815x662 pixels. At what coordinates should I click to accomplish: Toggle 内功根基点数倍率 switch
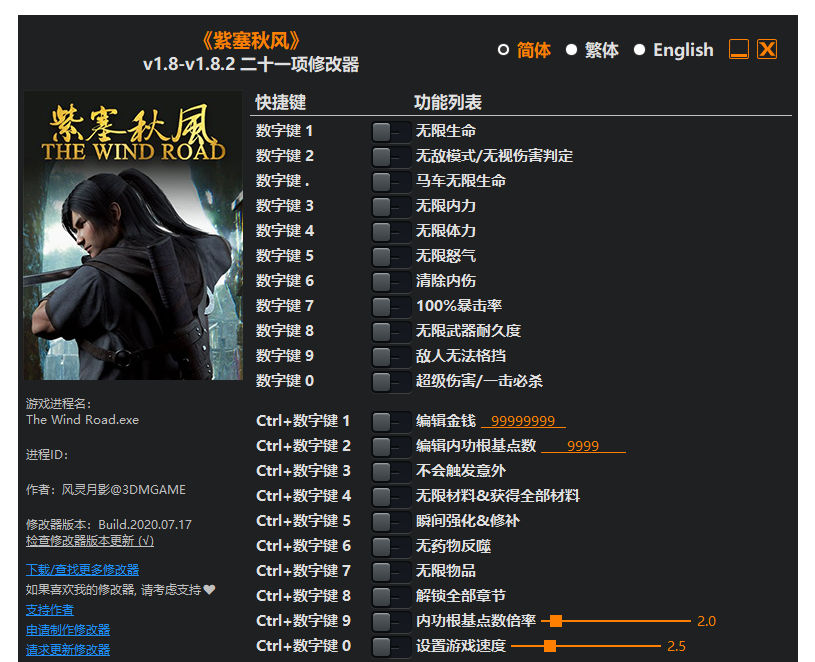pyautogui.click(x=391, y=621)
